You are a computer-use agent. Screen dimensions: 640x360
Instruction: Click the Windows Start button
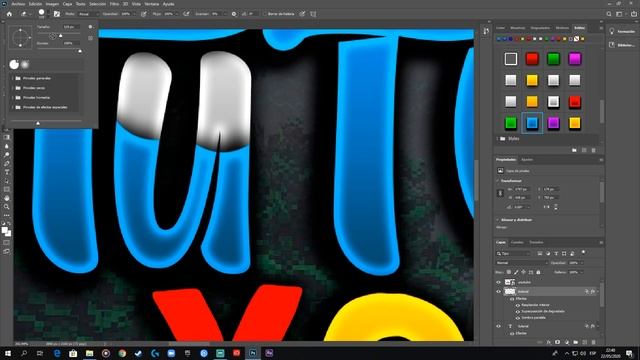point(7,353)
